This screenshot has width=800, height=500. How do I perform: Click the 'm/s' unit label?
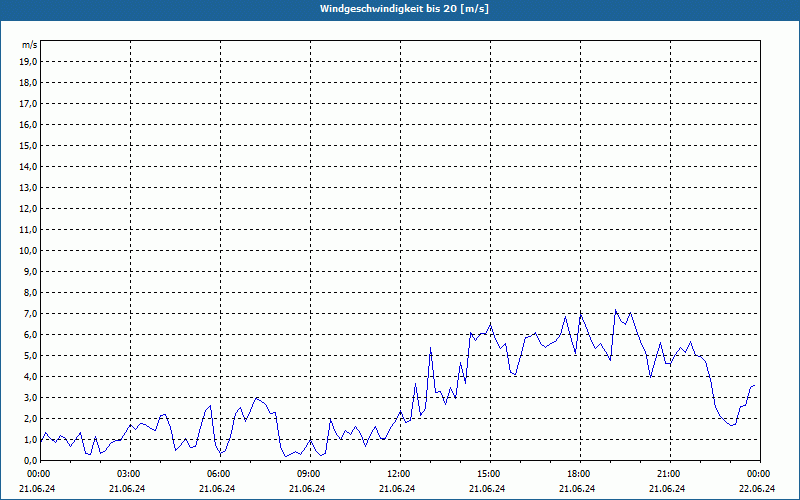29,45
